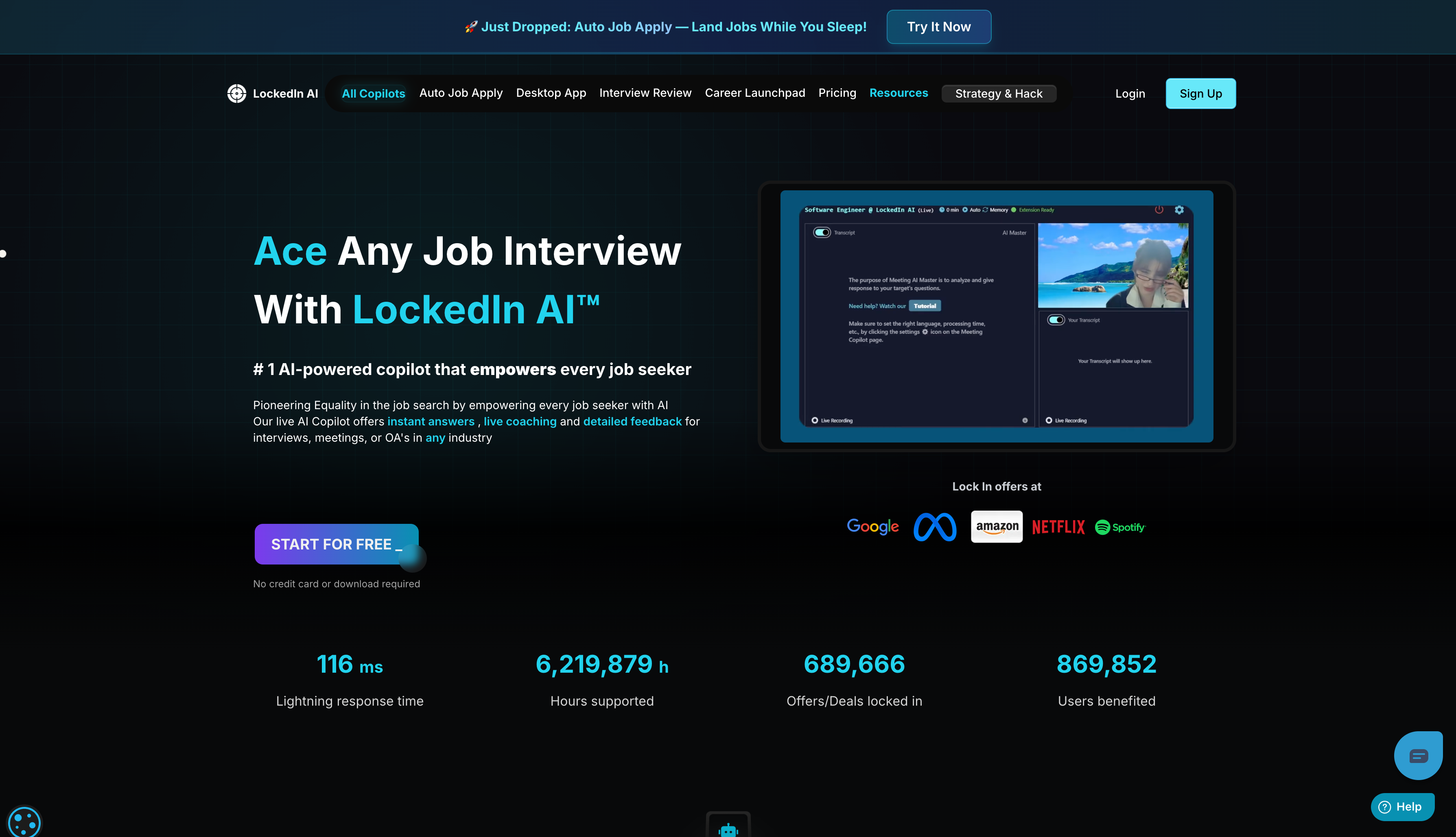
Task: Click the Login link
Action: (1130, 94)
